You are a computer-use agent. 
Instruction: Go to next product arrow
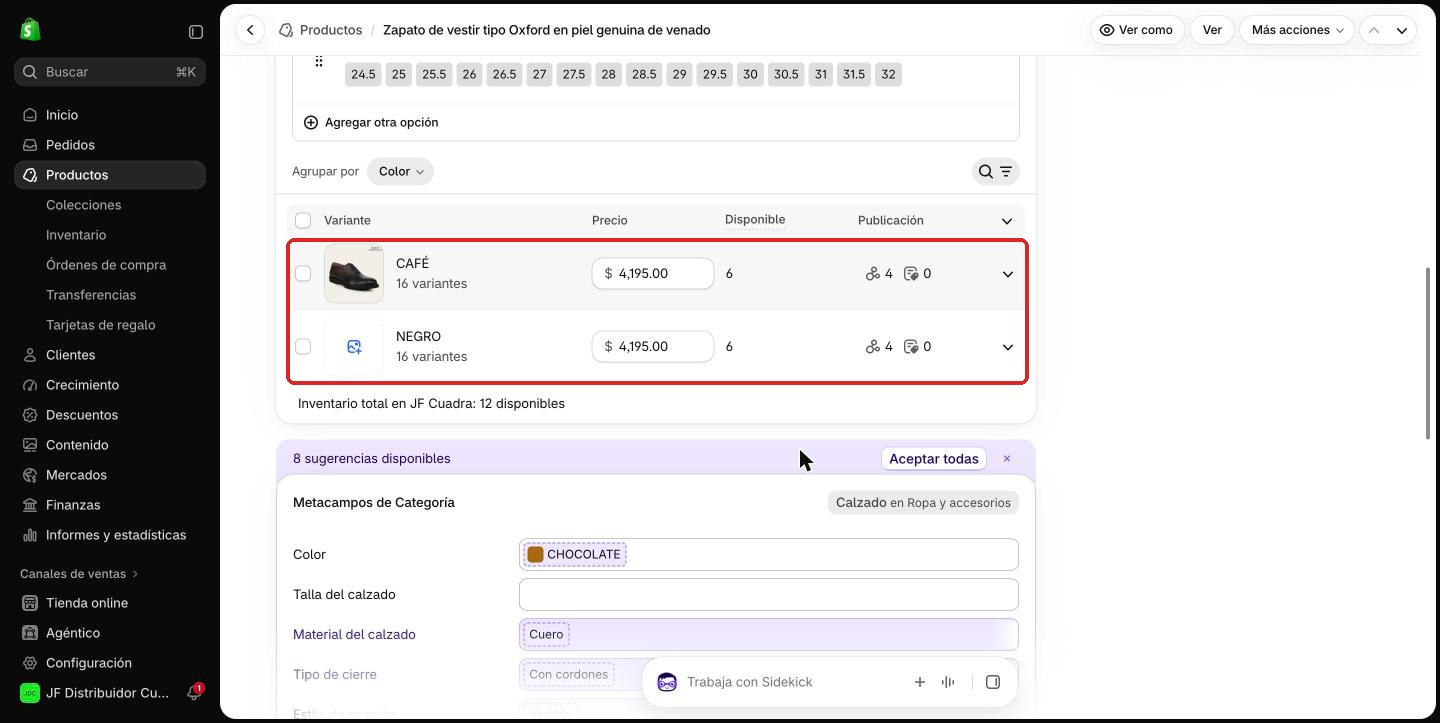[x=1402, y=30]
